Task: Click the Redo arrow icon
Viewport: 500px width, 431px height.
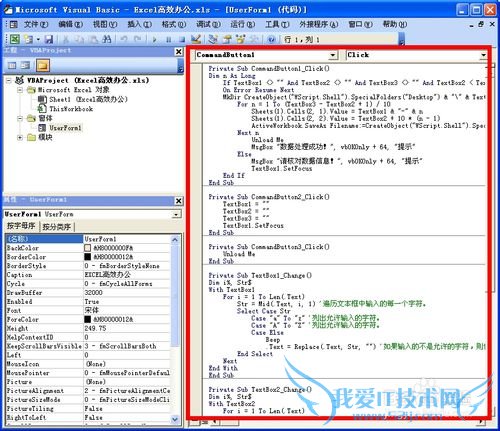Action: [137, 39]
